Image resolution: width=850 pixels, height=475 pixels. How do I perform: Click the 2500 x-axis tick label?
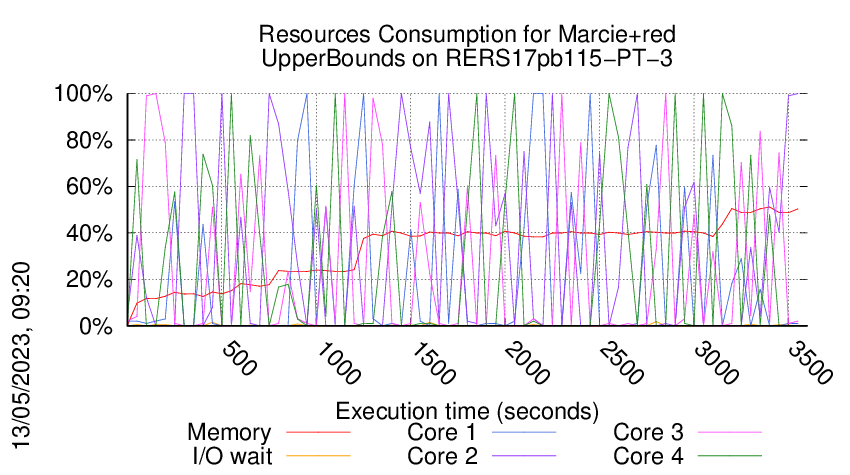click(x=621, y=363)
